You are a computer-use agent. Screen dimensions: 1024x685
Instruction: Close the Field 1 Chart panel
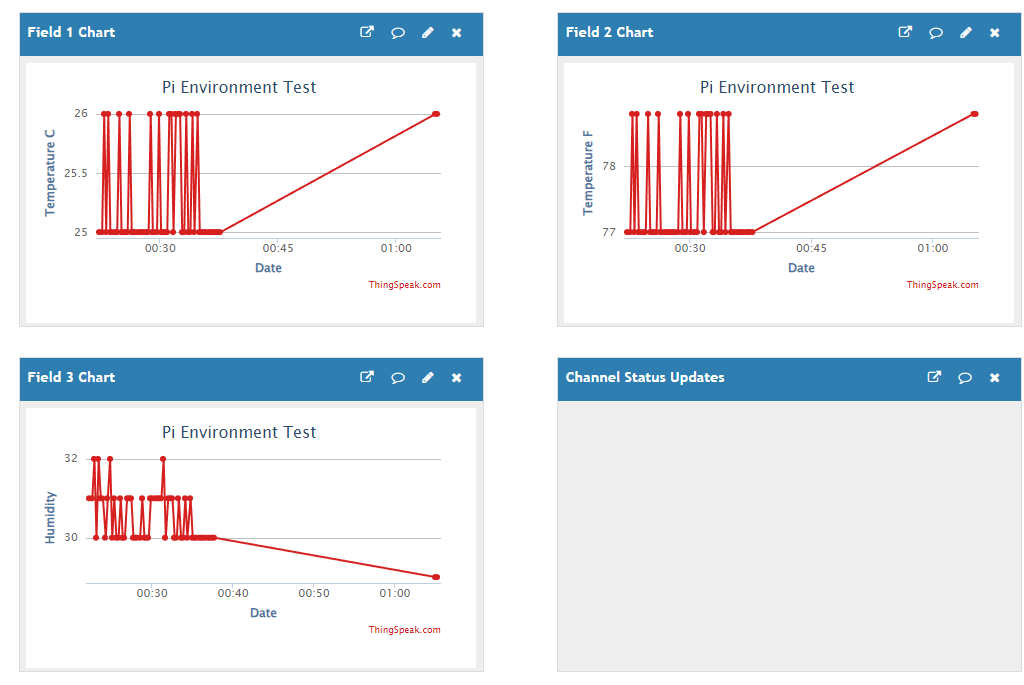tap(457, 32)
